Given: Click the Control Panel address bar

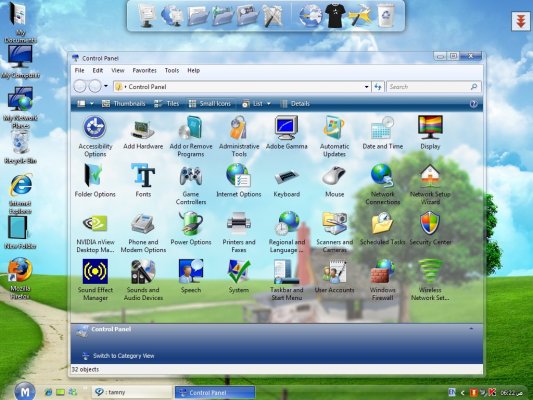Looking at the screenshot, I should coord(242,87).
